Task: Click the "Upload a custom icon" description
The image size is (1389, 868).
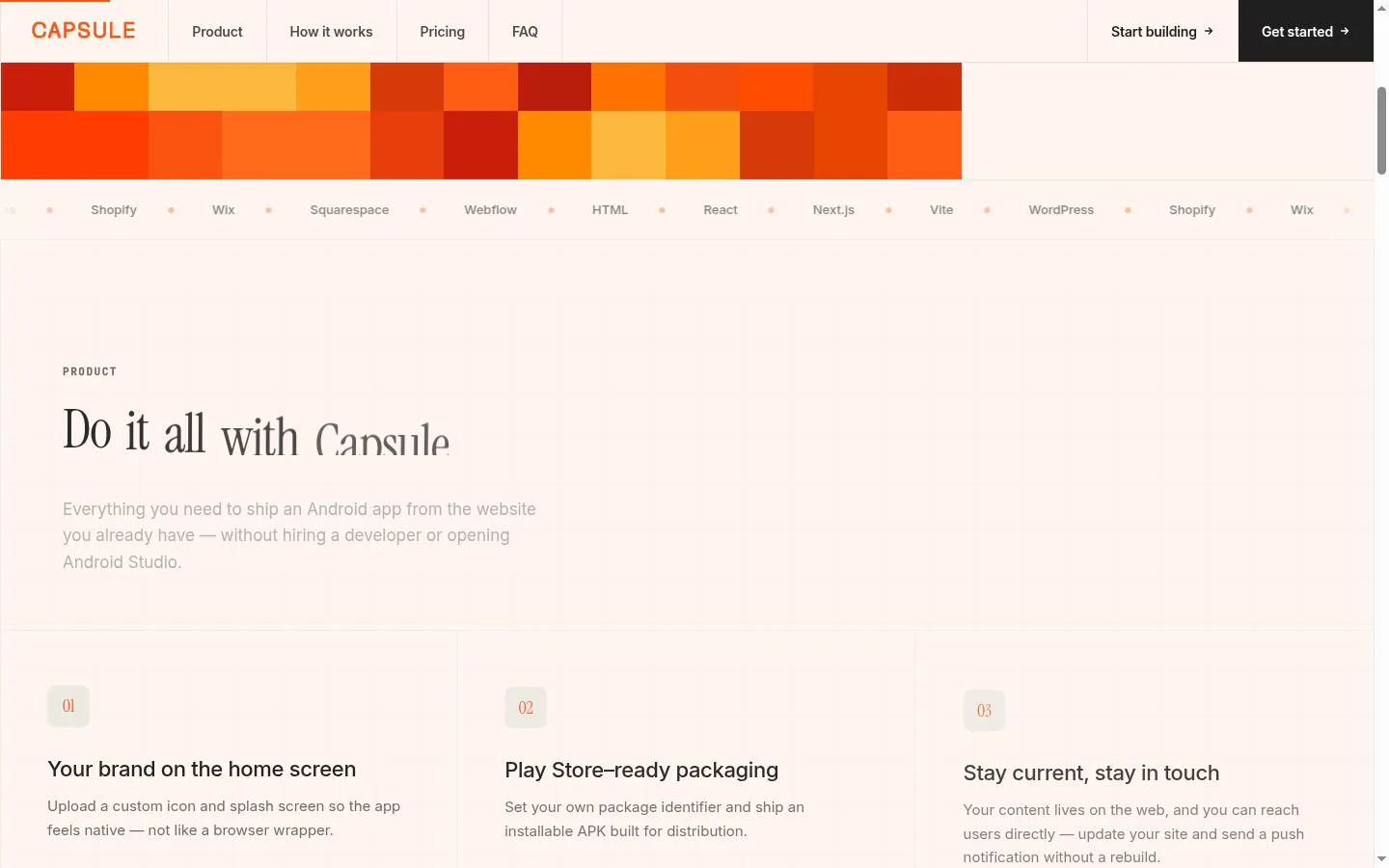Action: coord(224,818)
